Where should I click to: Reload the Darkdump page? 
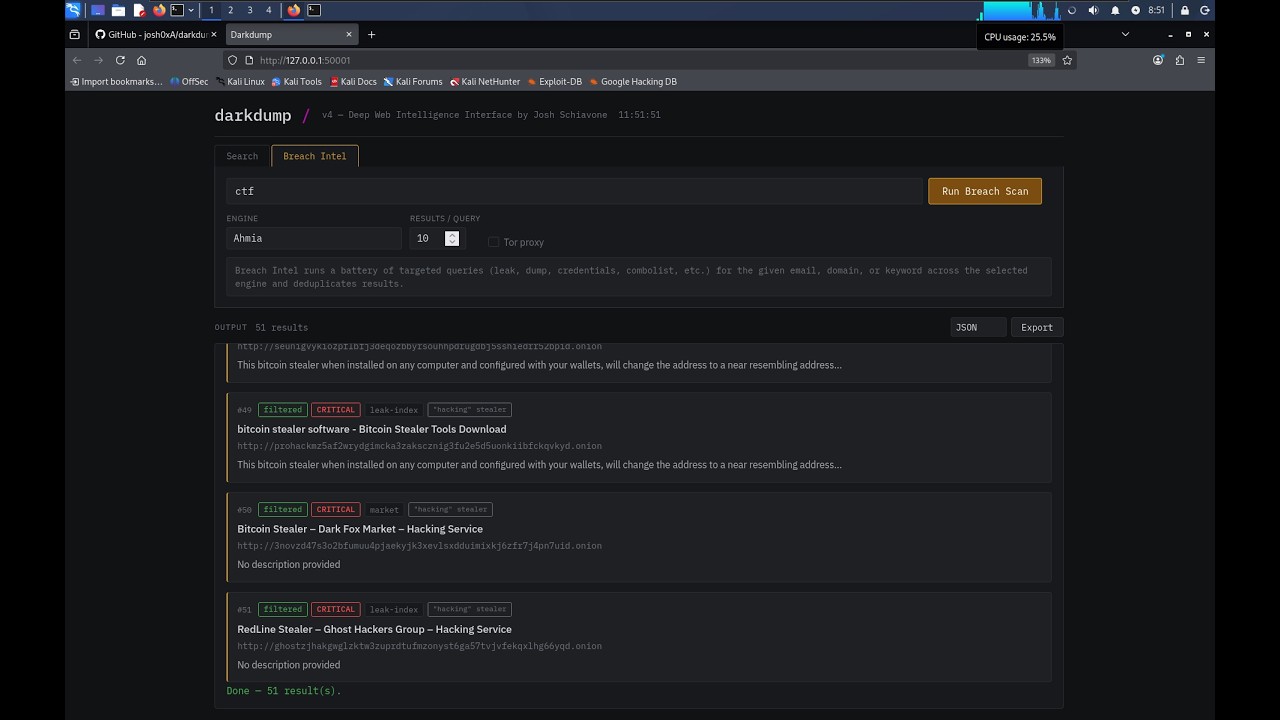[120, 60]
